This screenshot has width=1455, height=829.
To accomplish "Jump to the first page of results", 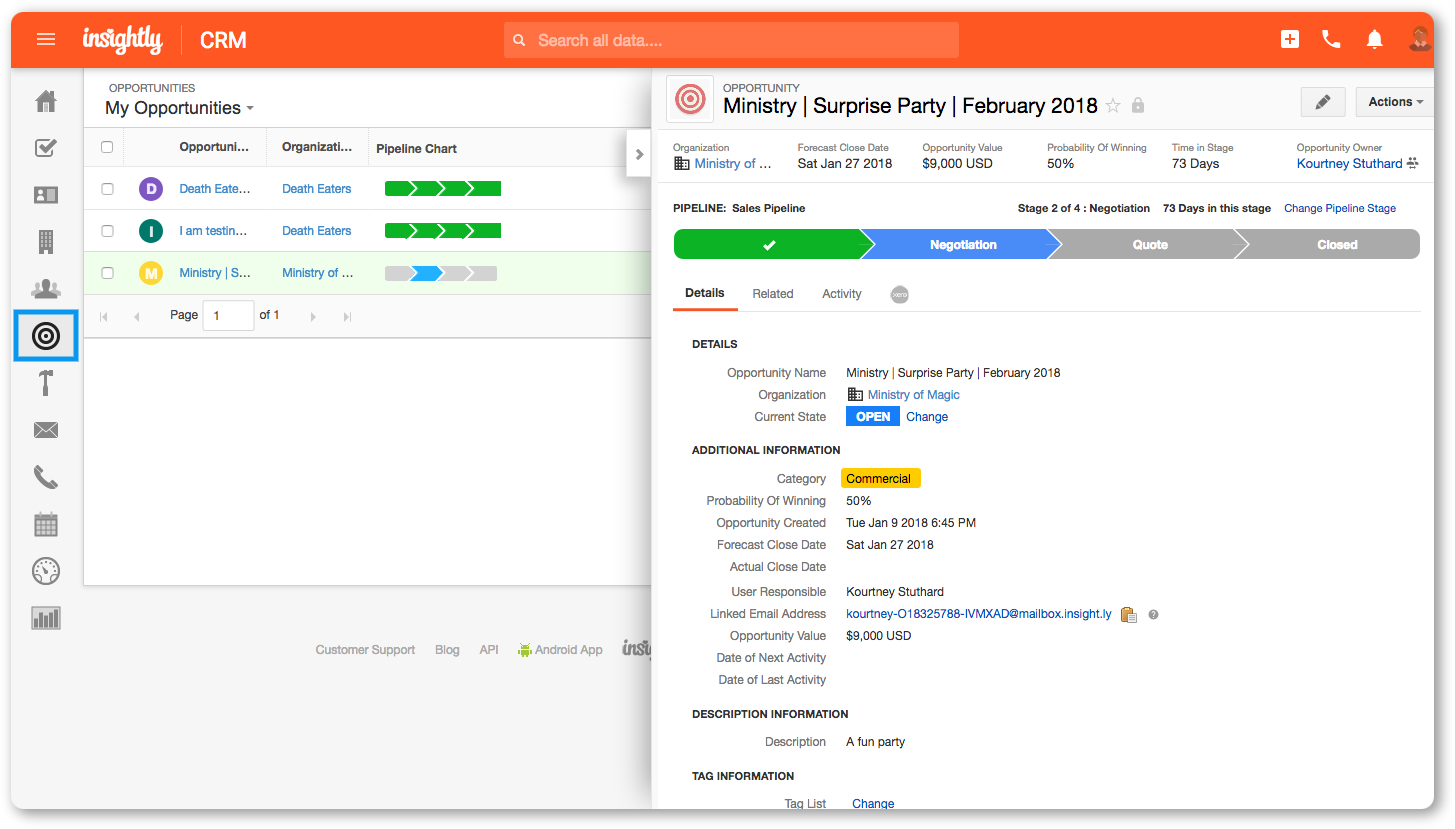I will (103, 316).
